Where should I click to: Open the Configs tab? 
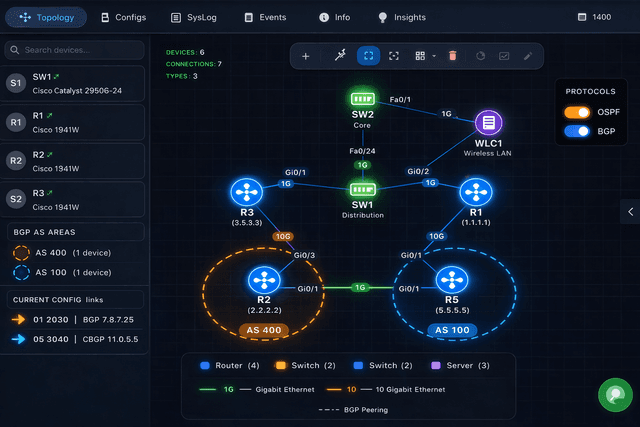[123, 17]
